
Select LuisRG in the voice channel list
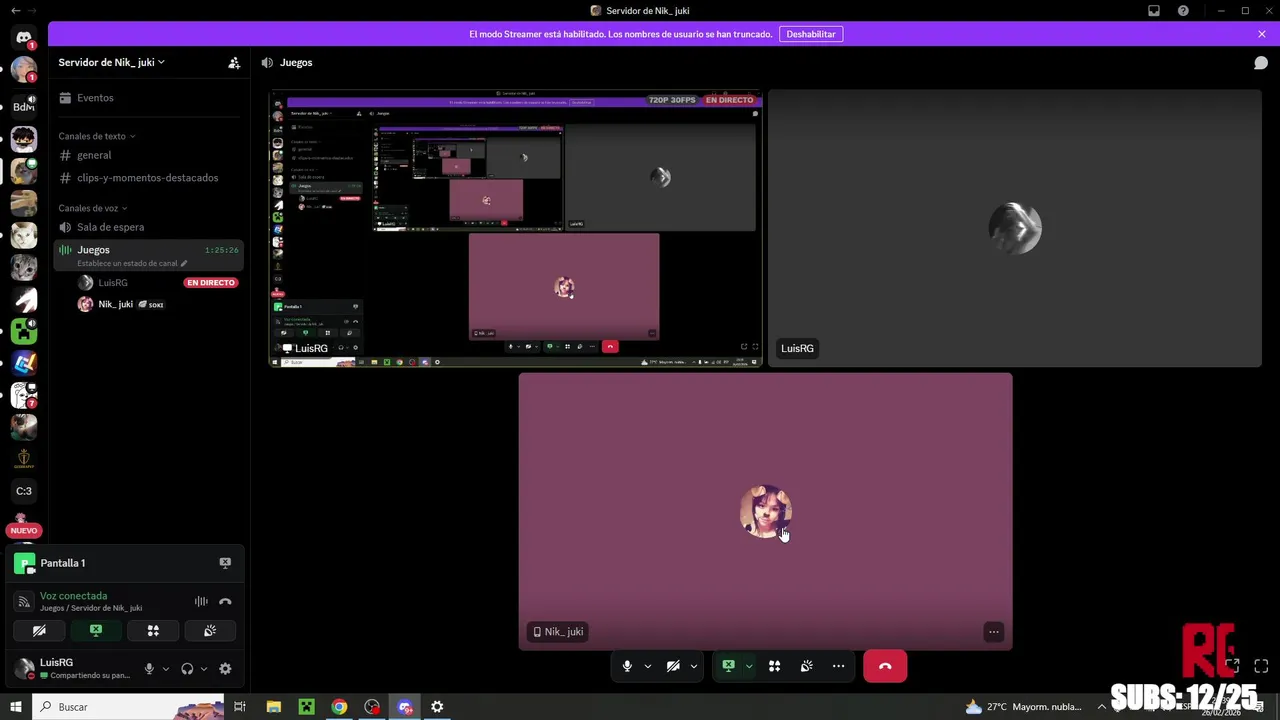click(158, 283)
